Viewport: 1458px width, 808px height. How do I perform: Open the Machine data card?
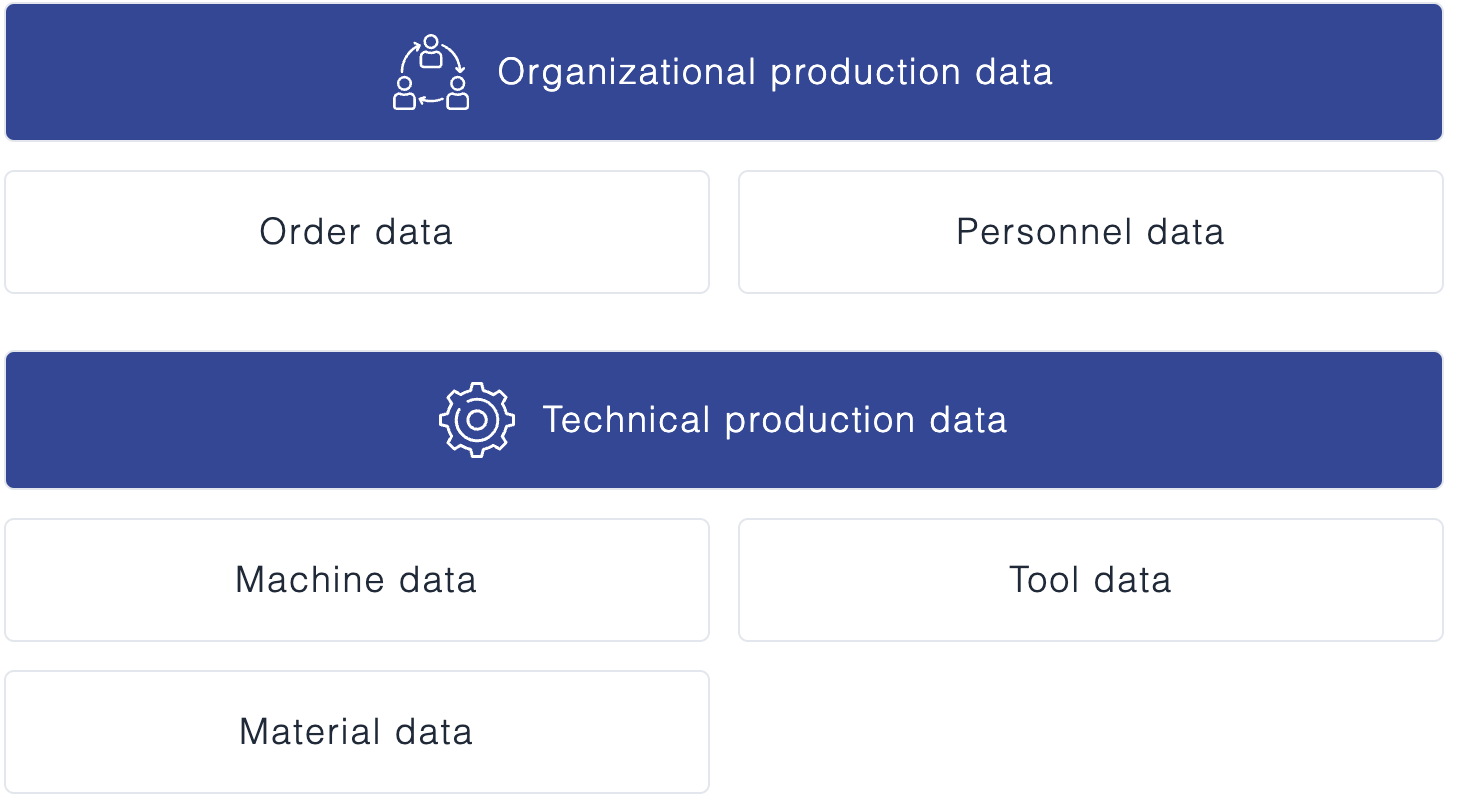point(357,580)
